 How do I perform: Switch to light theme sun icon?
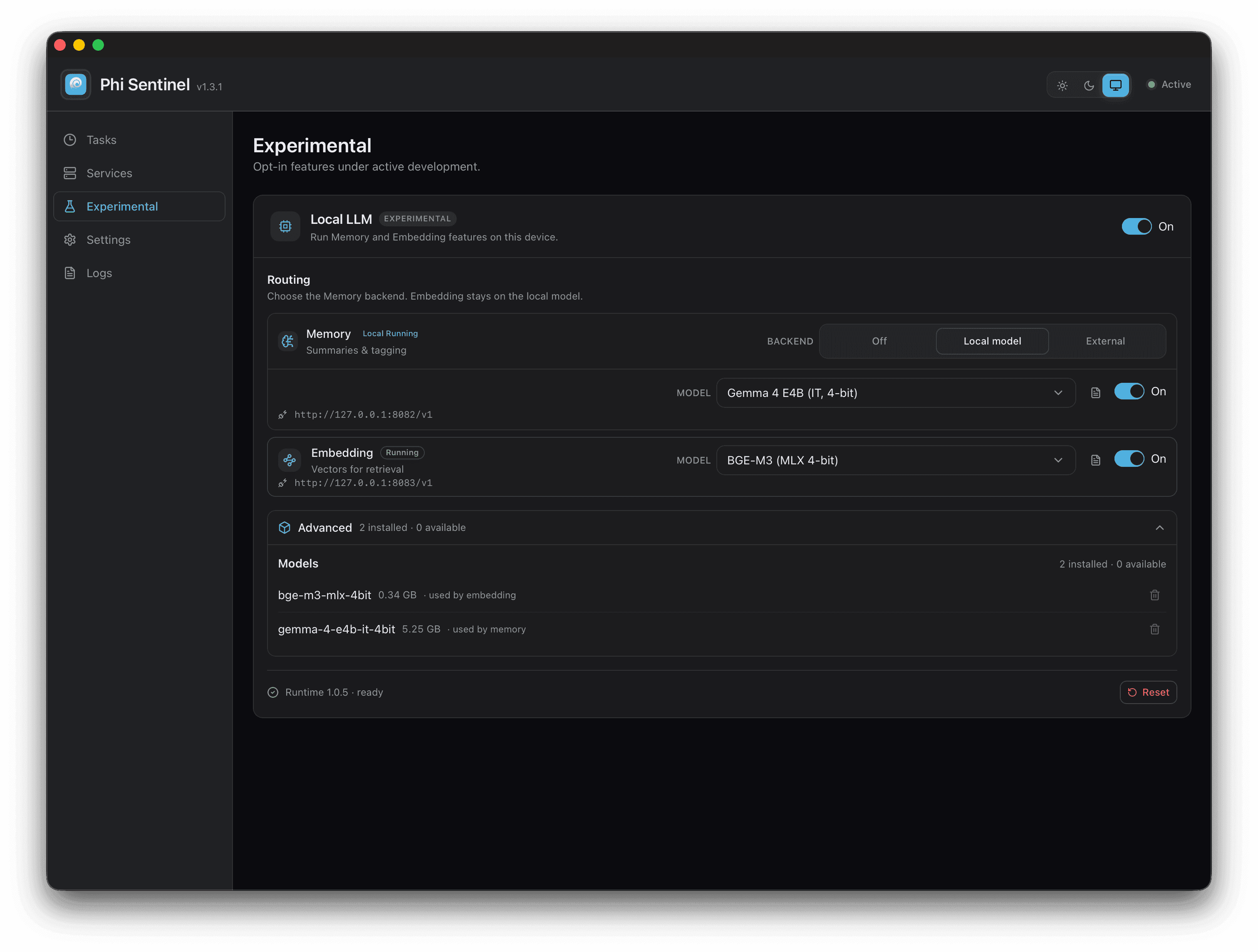pyautogui.click(x=1062, y=85)
